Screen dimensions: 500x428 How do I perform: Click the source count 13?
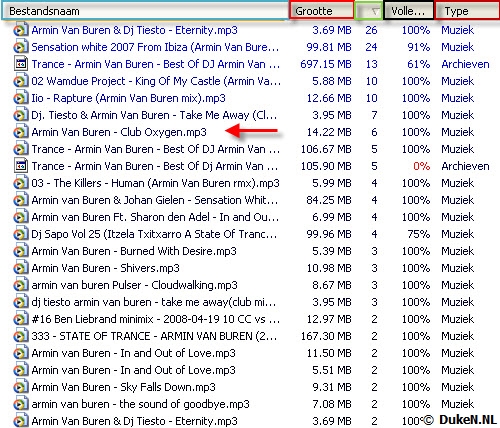tap(371, 64)
